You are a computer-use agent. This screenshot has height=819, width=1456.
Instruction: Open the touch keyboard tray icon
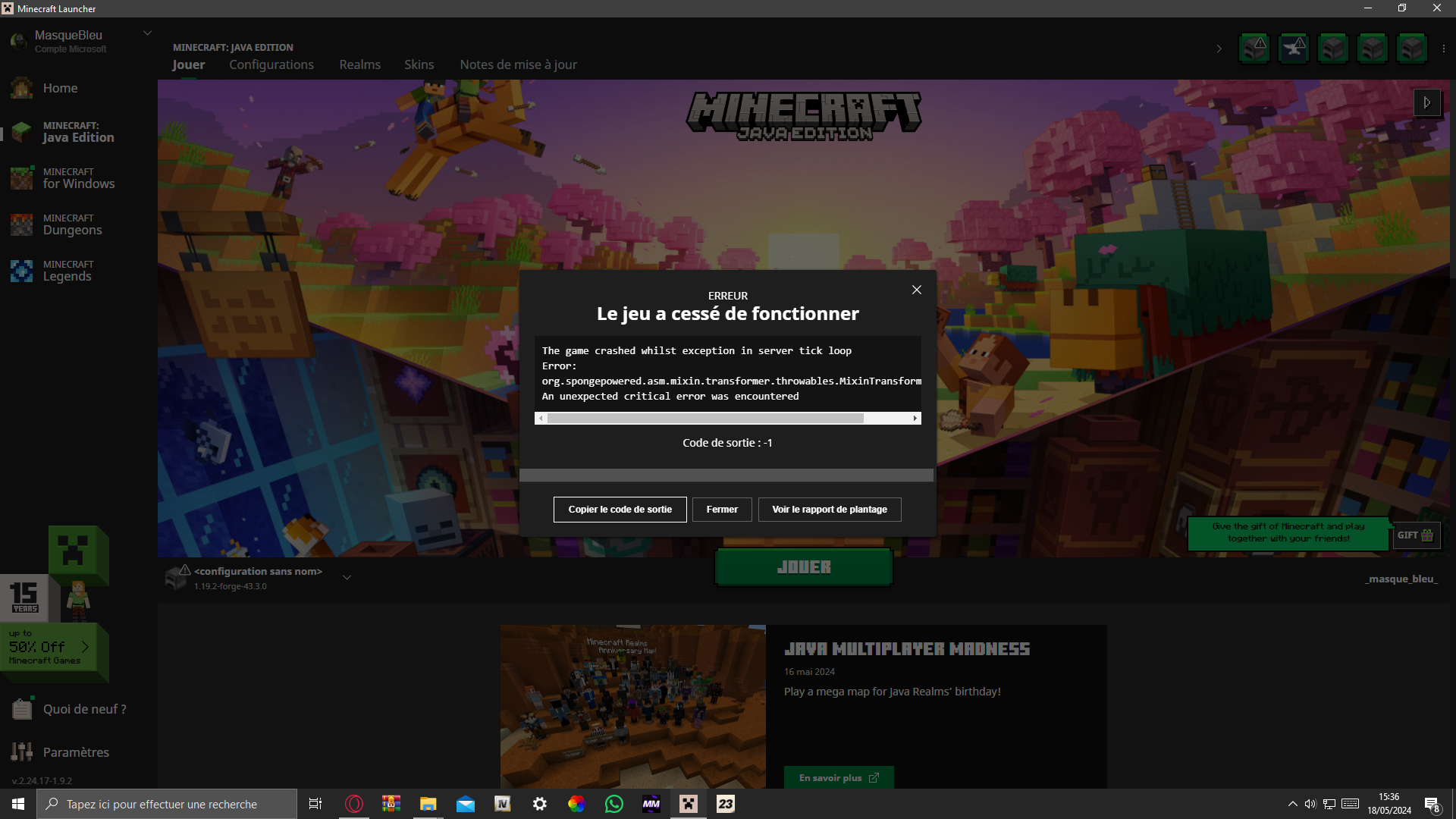click(x=1350, y=804)
